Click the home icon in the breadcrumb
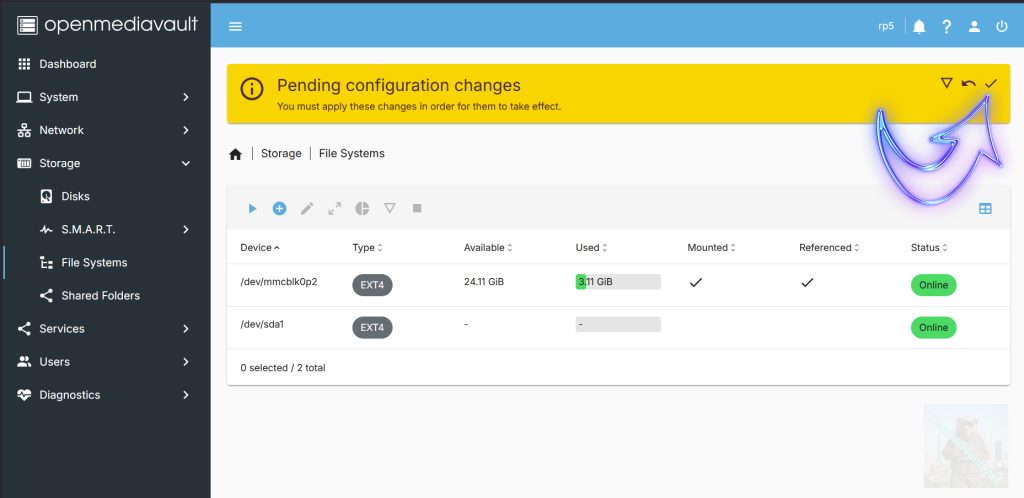This screenshot has width=1024, height=498. click(236, 154)
